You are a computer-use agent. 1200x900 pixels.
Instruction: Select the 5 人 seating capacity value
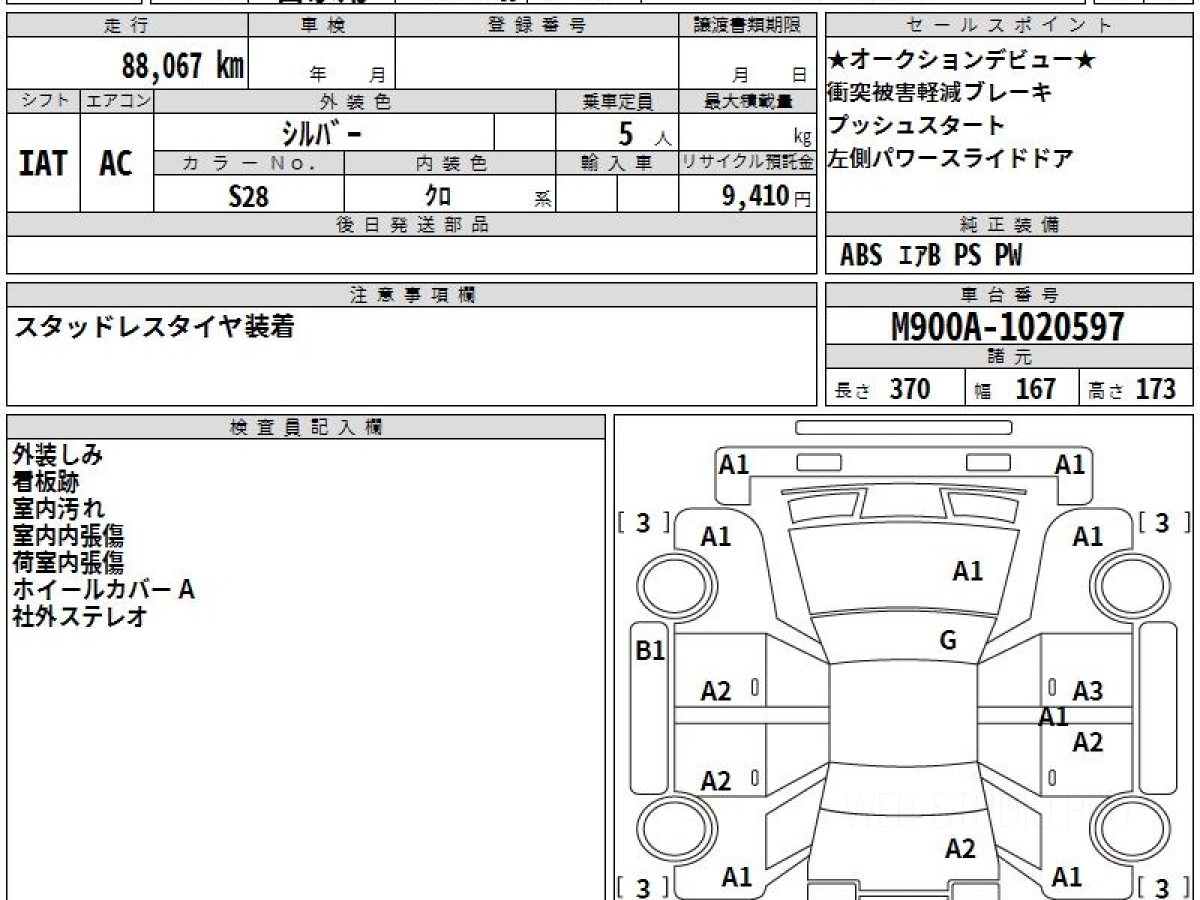(643, 133)
